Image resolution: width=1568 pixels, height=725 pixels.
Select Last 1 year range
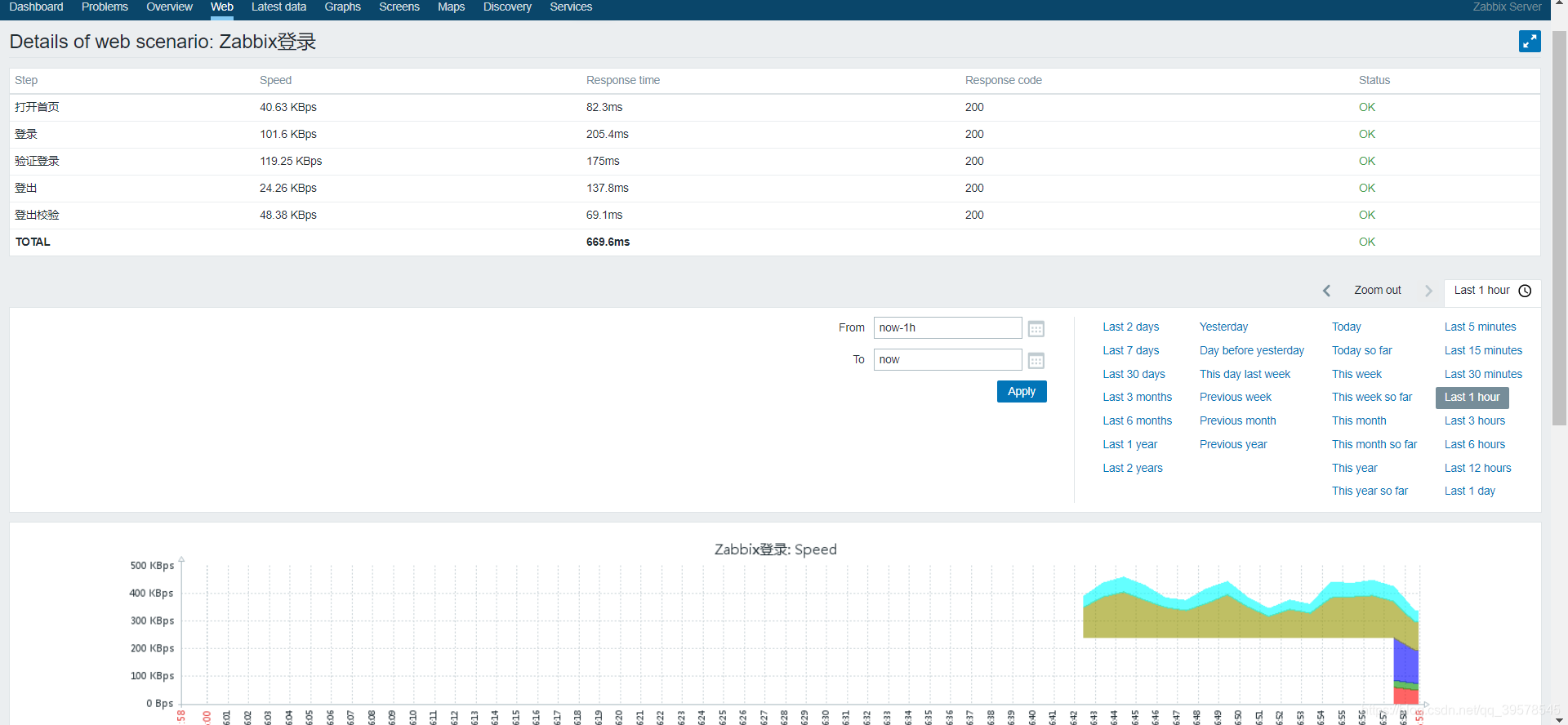pos(1129,445)
